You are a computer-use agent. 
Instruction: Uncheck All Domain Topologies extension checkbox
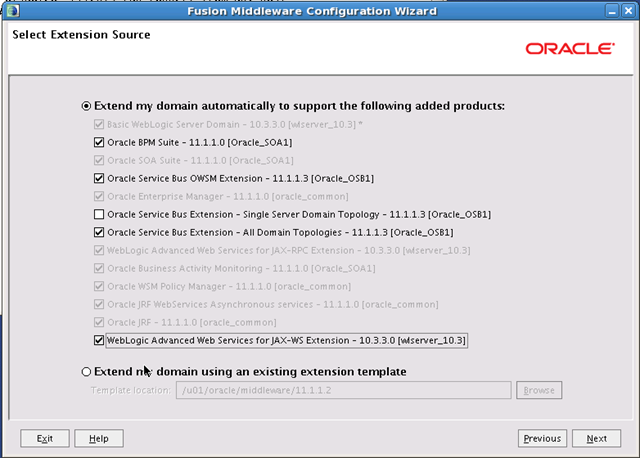click(x=99, y=232)
